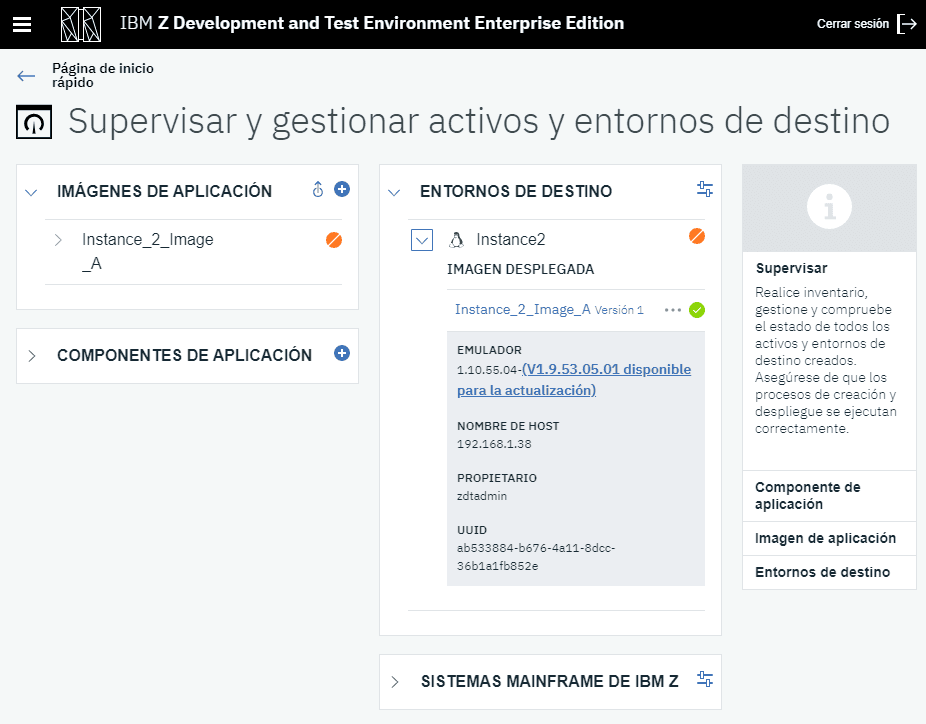The width and height of the screenshot is (926, 724).
Task: Open the hamburger navigation menu
Action: [22, 24]
